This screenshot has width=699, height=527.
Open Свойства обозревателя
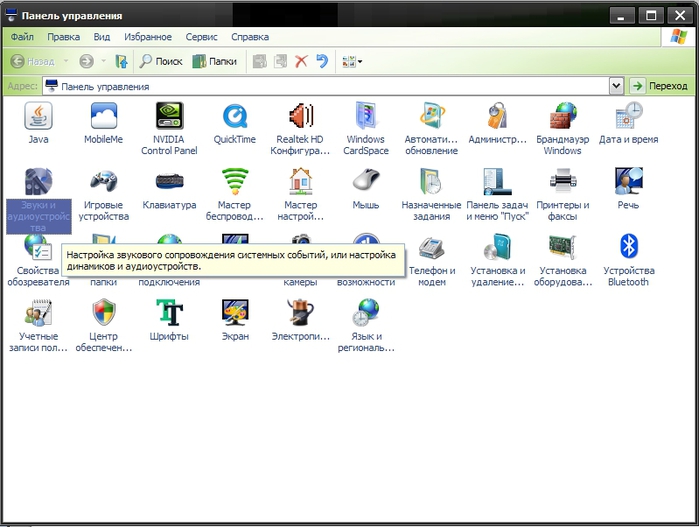click(38, 260)
